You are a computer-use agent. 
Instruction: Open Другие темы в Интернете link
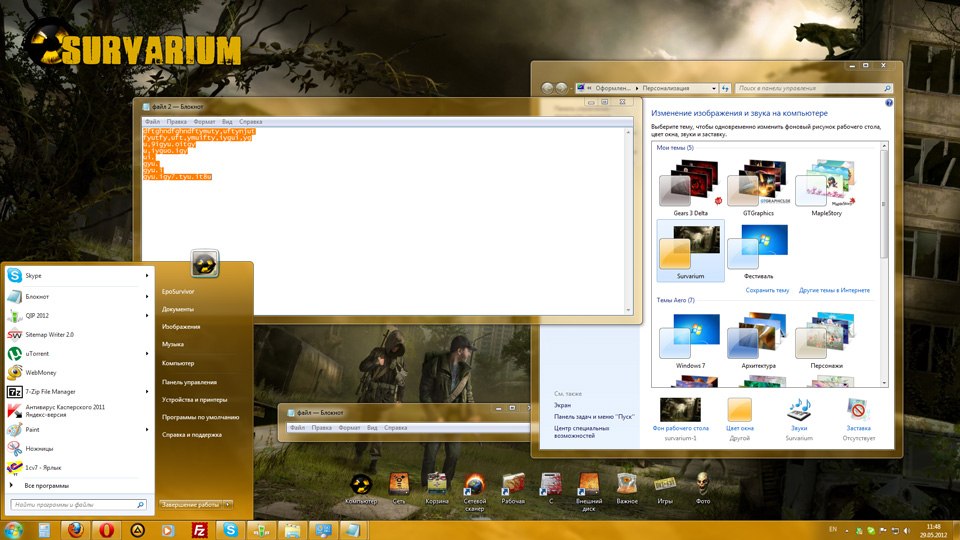pyautogui.click(x=834, y=290)
